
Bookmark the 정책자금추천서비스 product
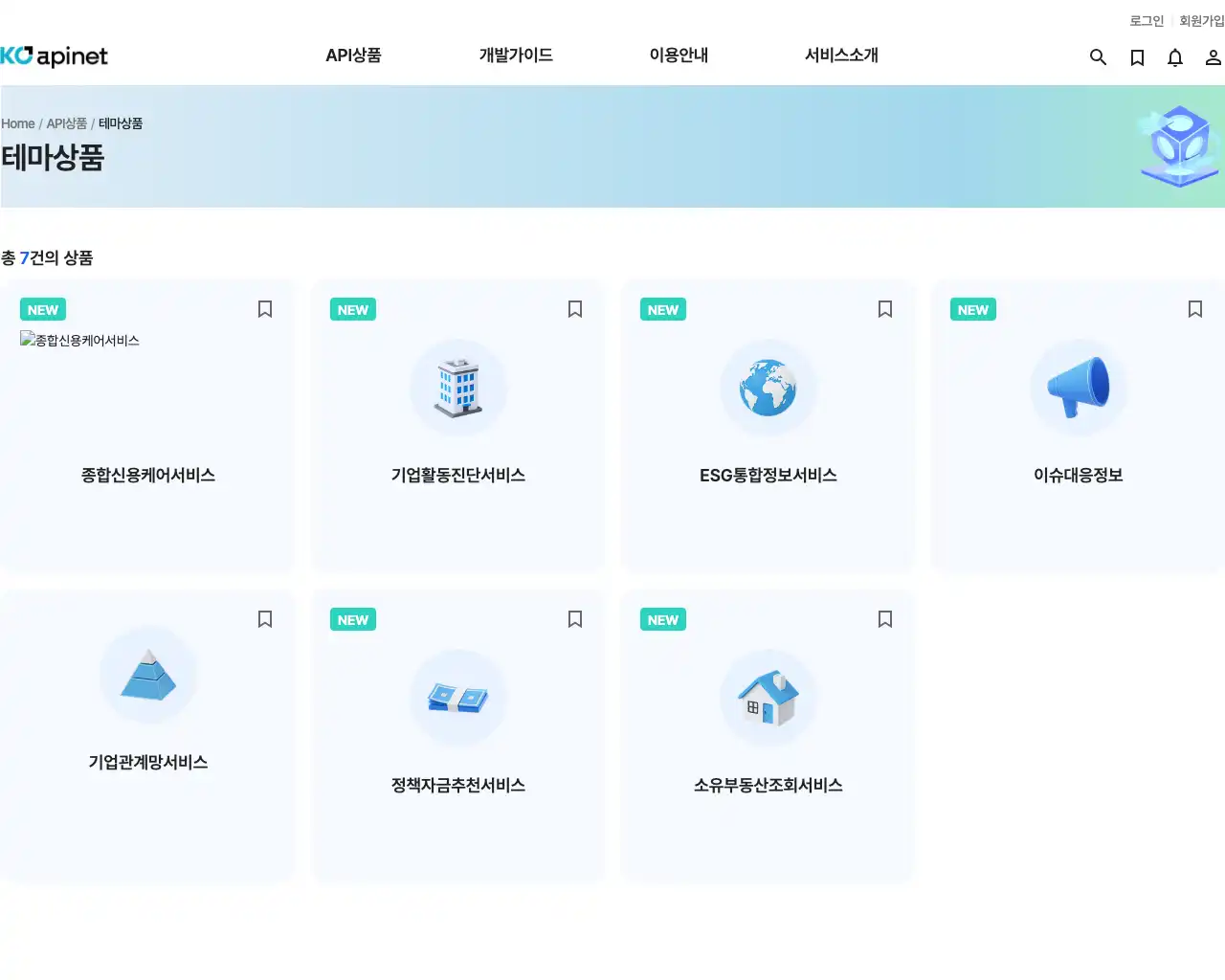[x=574, y=619]
